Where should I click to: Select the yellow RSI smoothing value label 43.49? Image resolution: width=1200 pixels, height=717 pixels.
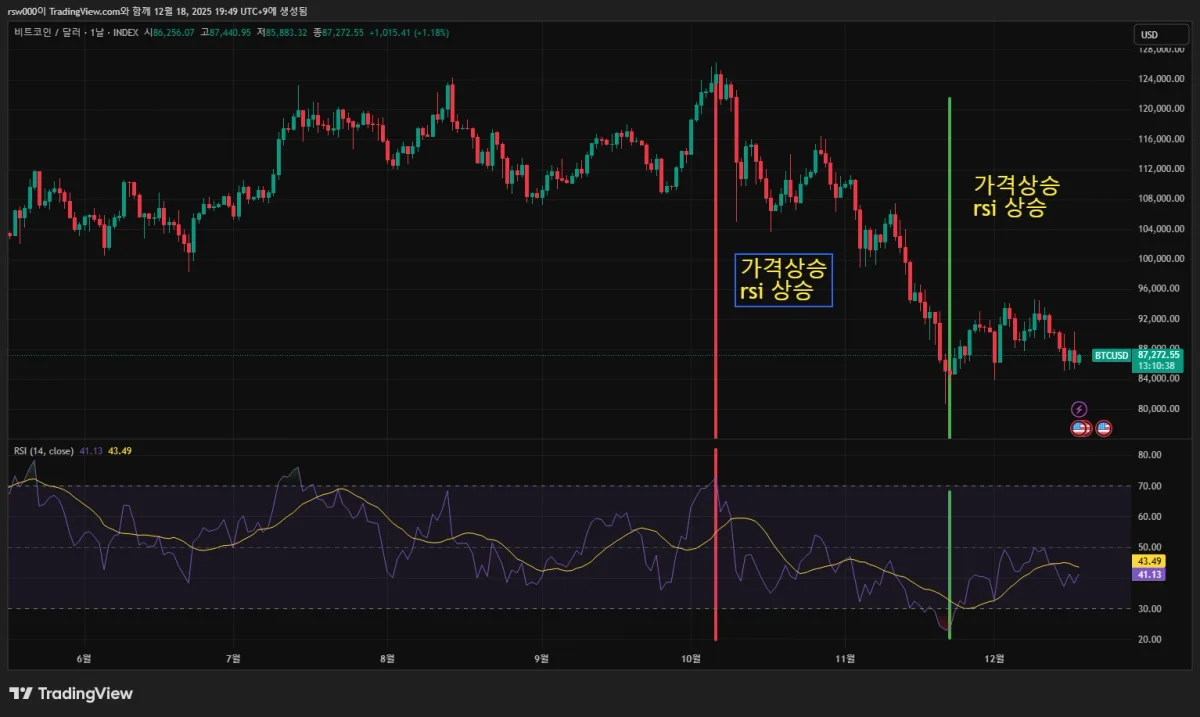1147,563
